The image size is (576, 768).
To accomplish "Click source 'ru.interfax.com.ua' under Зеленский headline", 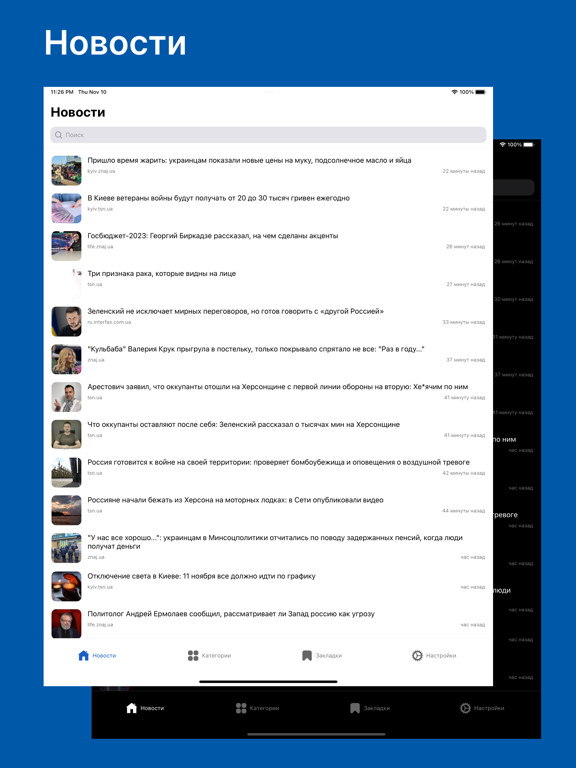I will coord(109,322).
